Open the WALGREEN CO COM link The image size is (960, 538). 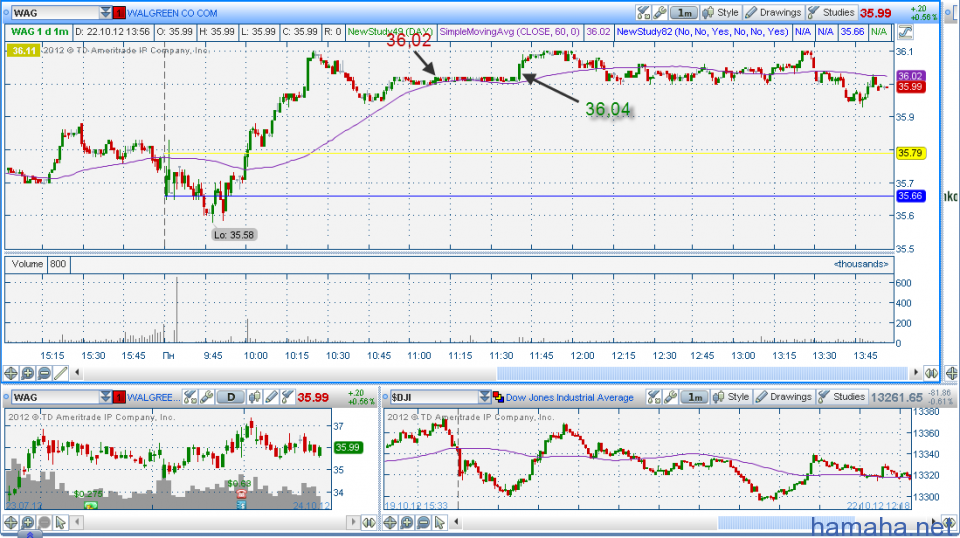(172, 13)
